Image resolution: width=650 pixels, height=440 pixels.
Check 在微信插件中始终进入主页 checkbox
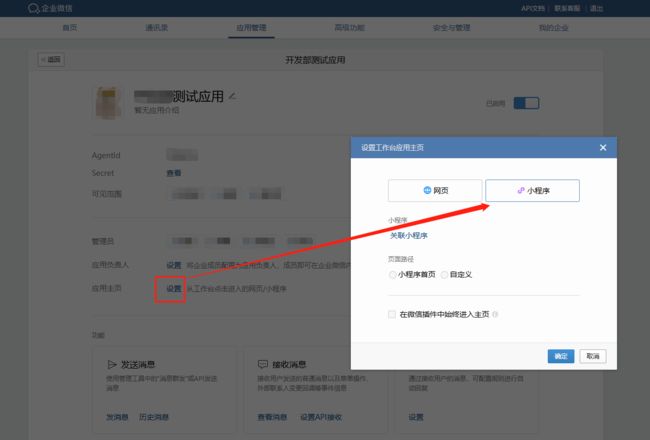point(392,314)
